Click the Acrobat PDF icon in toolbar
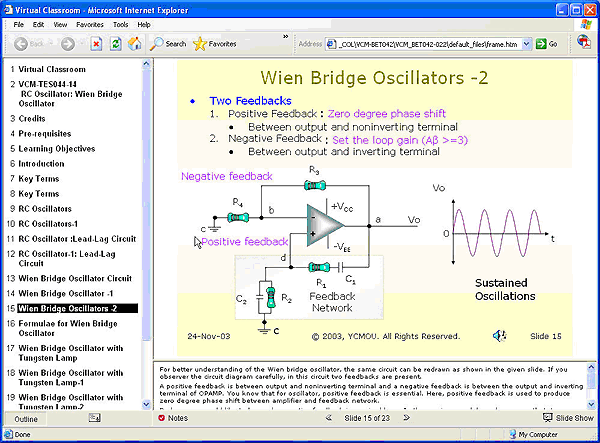Screen dimensions: 600x443 (x=584, y=41)
